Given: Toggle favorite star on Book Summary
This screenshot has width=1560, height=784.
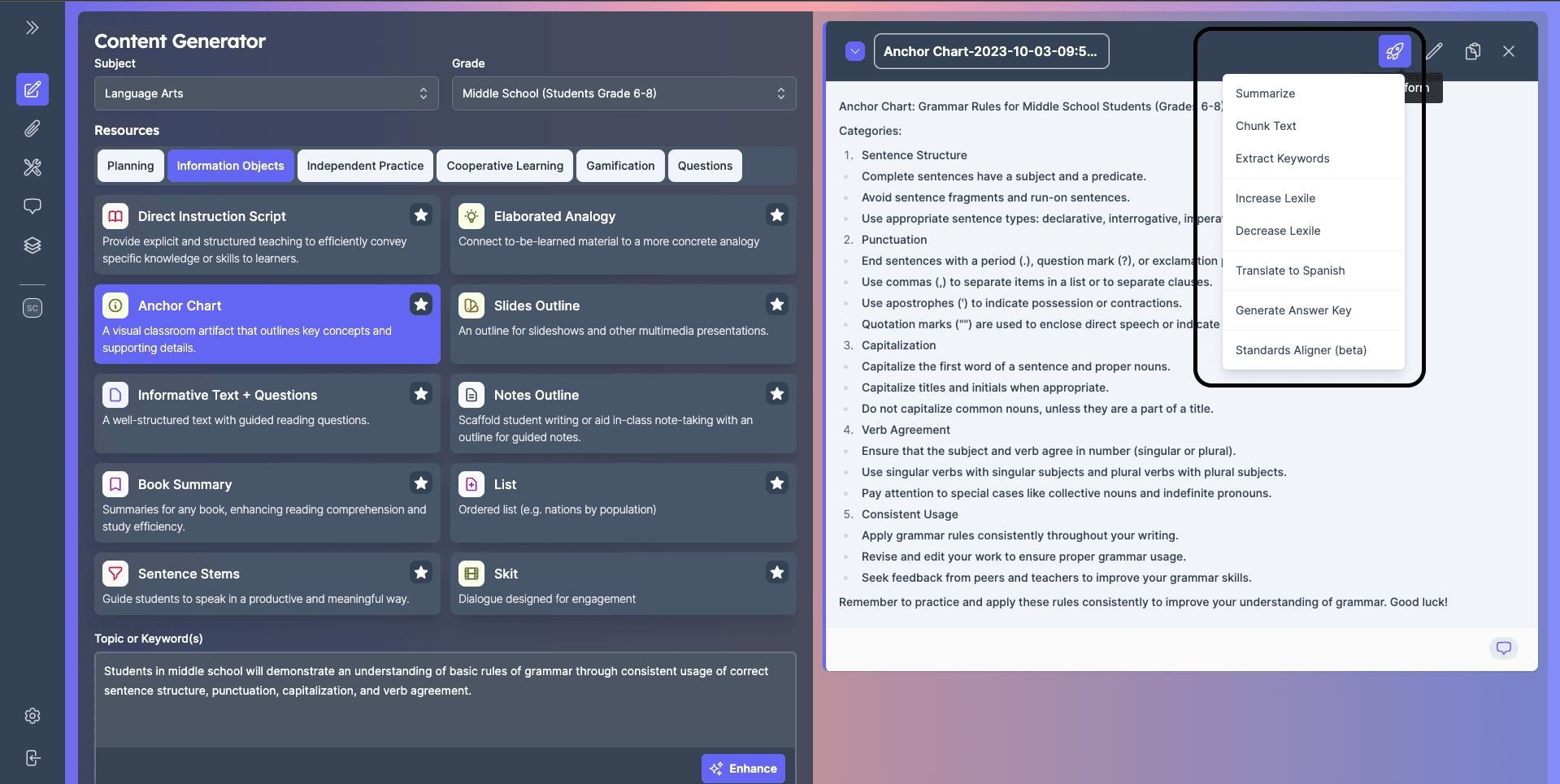Looking at the screenshot, I should [421, 483].
